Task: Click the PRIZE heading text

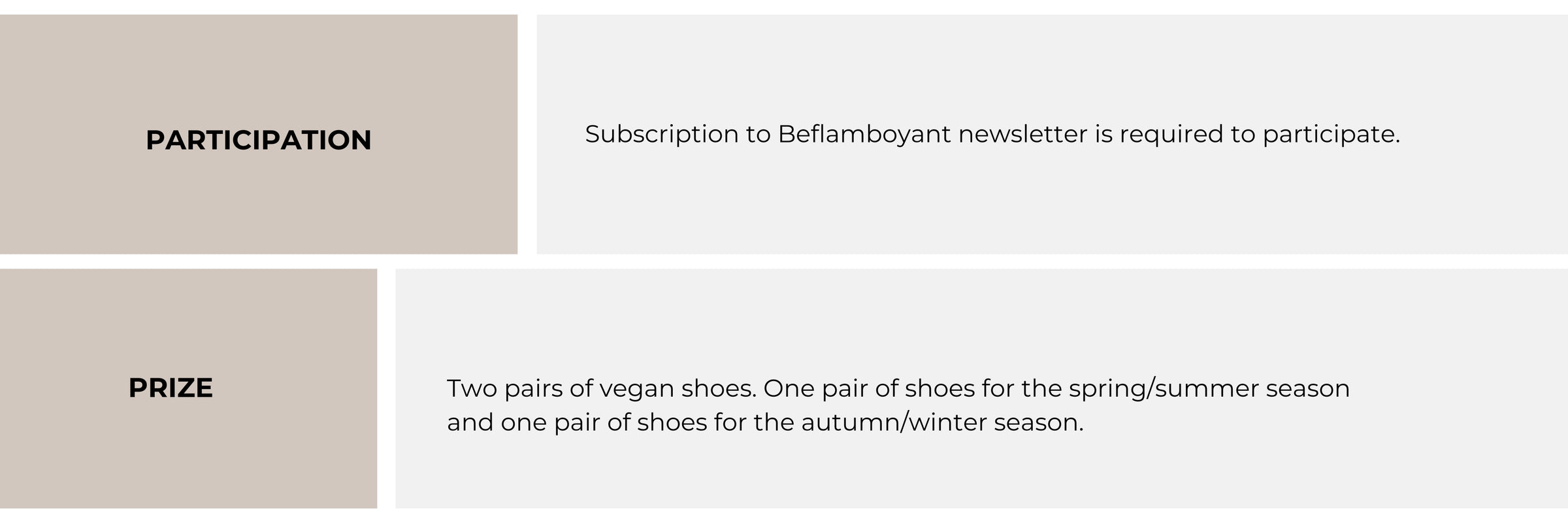Action: [x=171, y=388]
